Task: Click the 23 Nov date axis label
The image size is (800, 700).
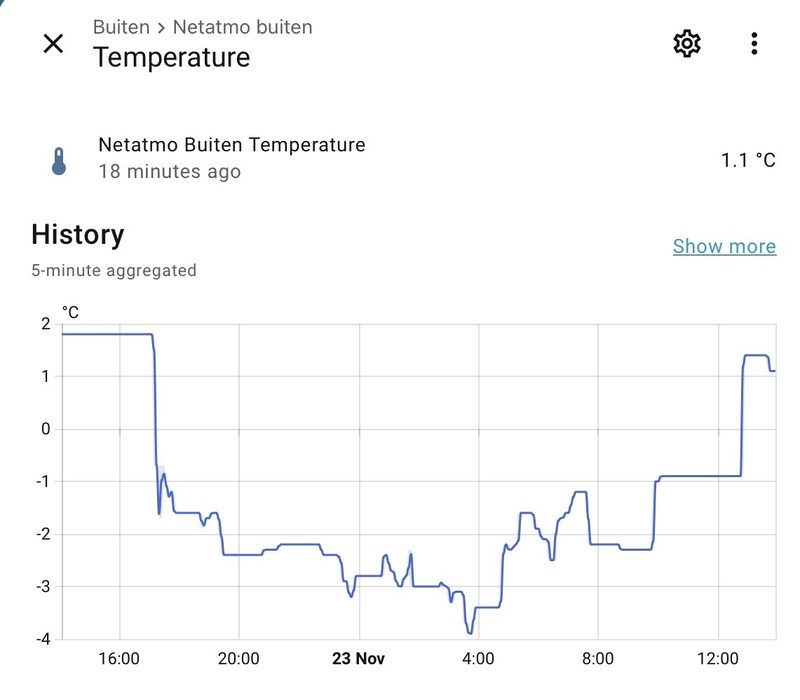Action: (x=358, y=659)
